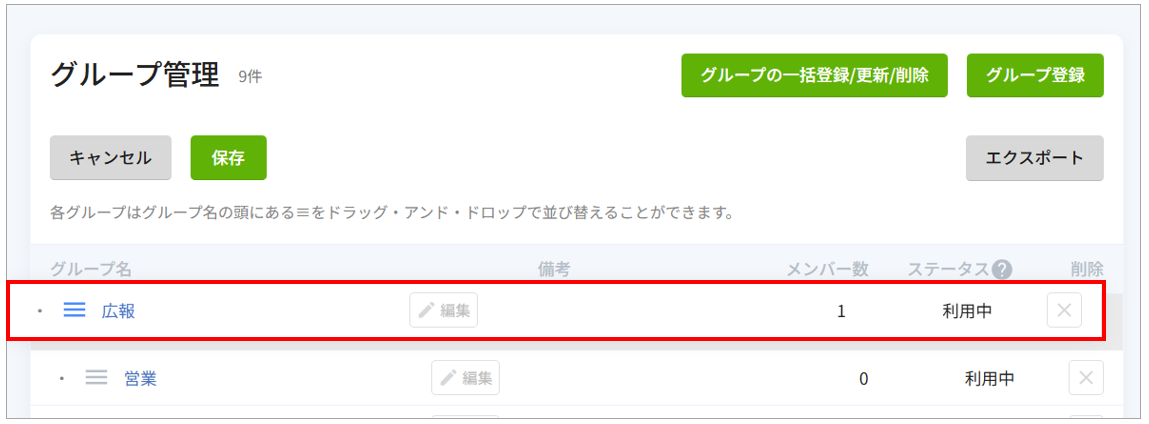1149x424 pixels.
Task: Delete the 営業 group with X icon
Action: 1086,378
